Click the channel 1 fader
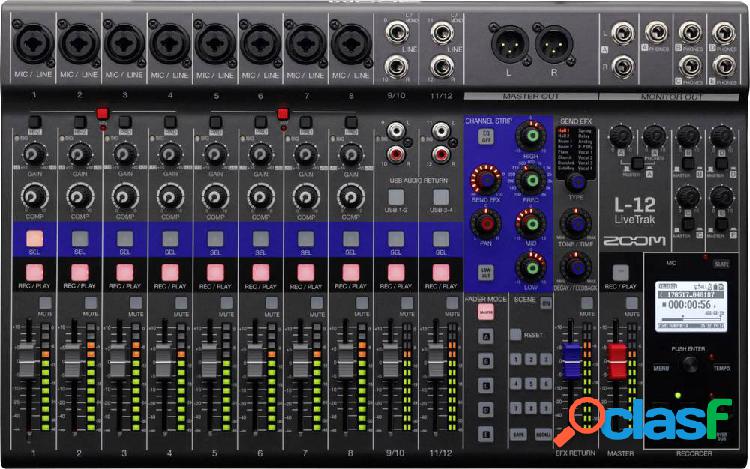750x469 pixels. tap(27, 360)
